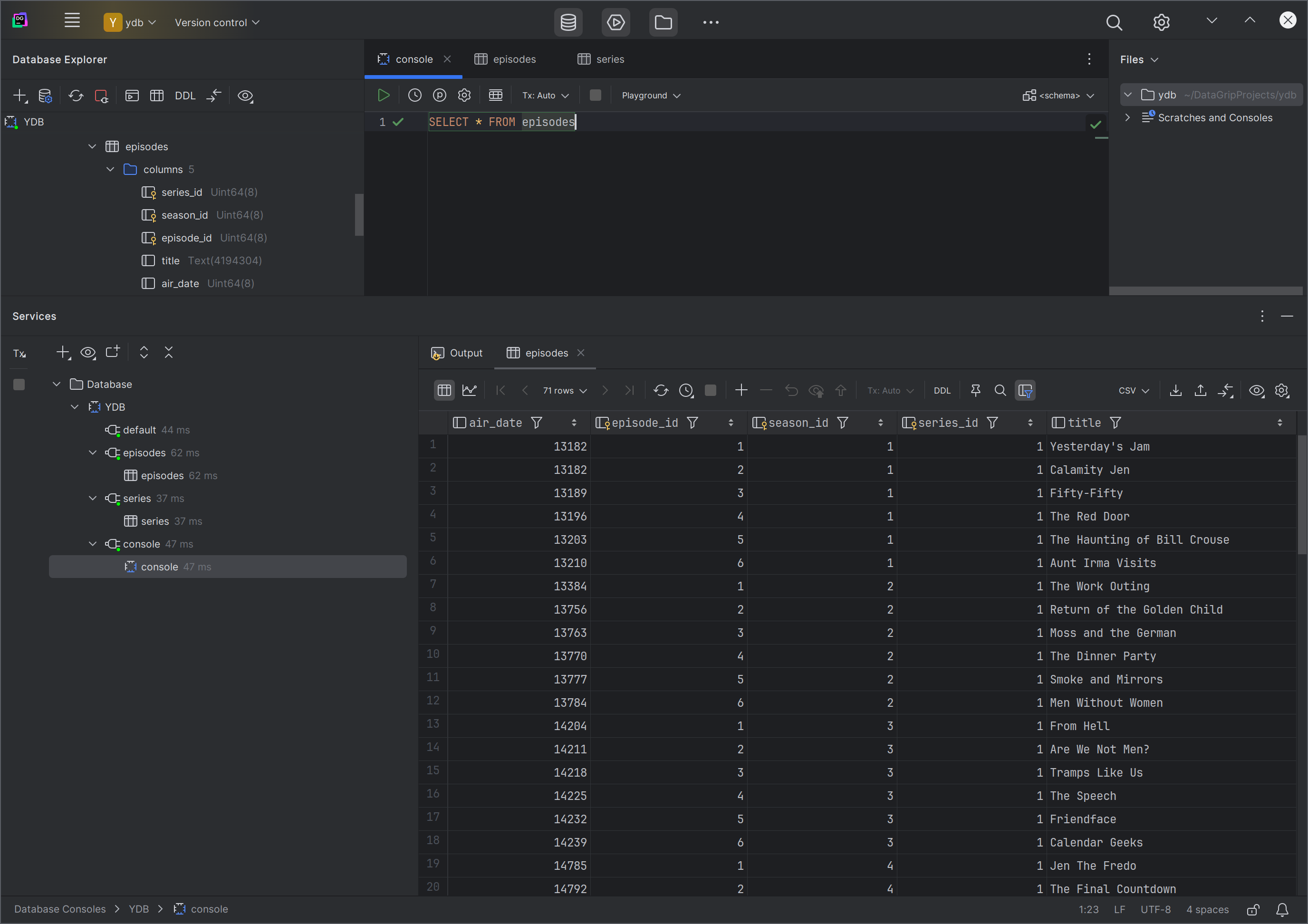Toggle view options eye in Database Explorer

pos(245,96)
